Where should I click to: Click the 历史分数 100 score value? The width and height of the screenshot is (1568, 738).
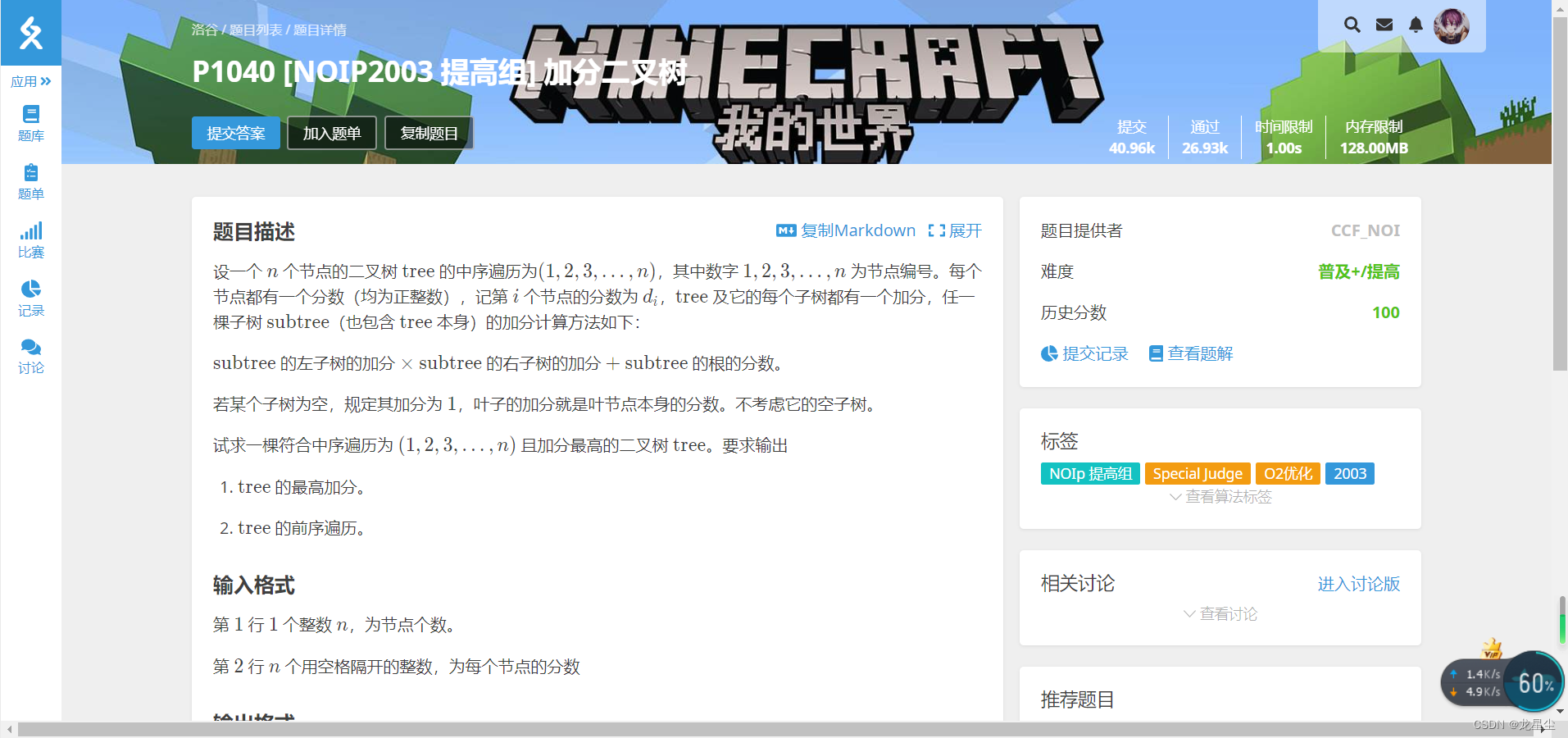click(x=1386, y=312)
